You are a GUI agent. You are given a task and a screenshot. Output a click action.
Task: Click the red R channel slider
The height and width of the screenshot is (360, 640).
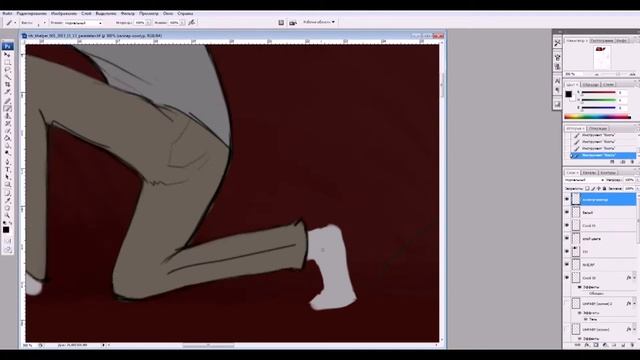(x=599, y=93)
